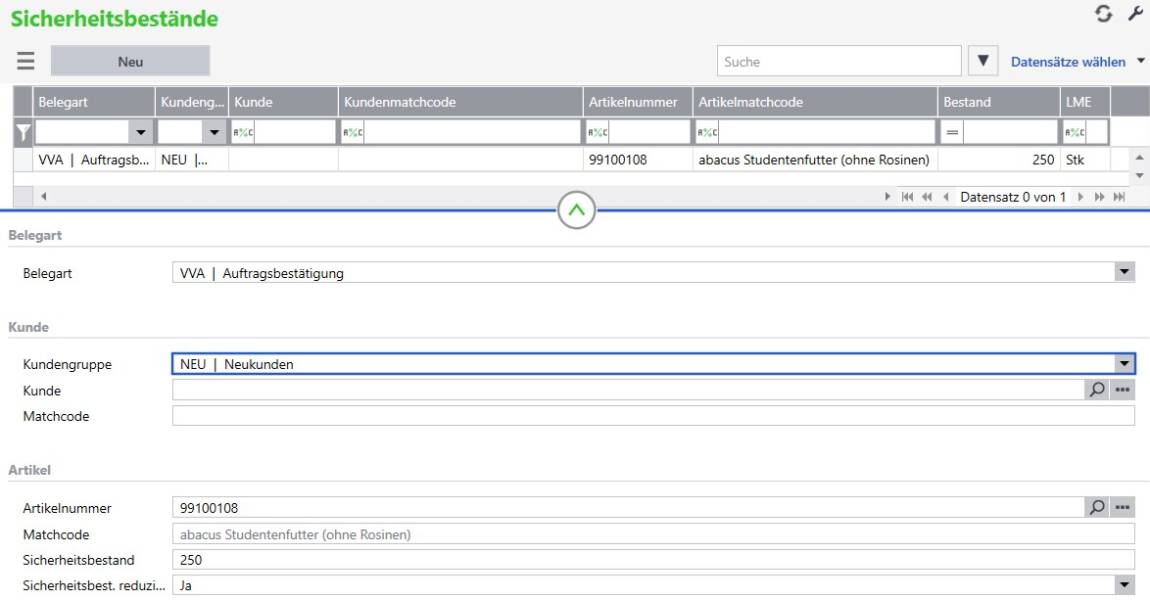Click the ellipsis button next to Artikelnummer
The image size is (1150, 600).
pos(1122,508)
